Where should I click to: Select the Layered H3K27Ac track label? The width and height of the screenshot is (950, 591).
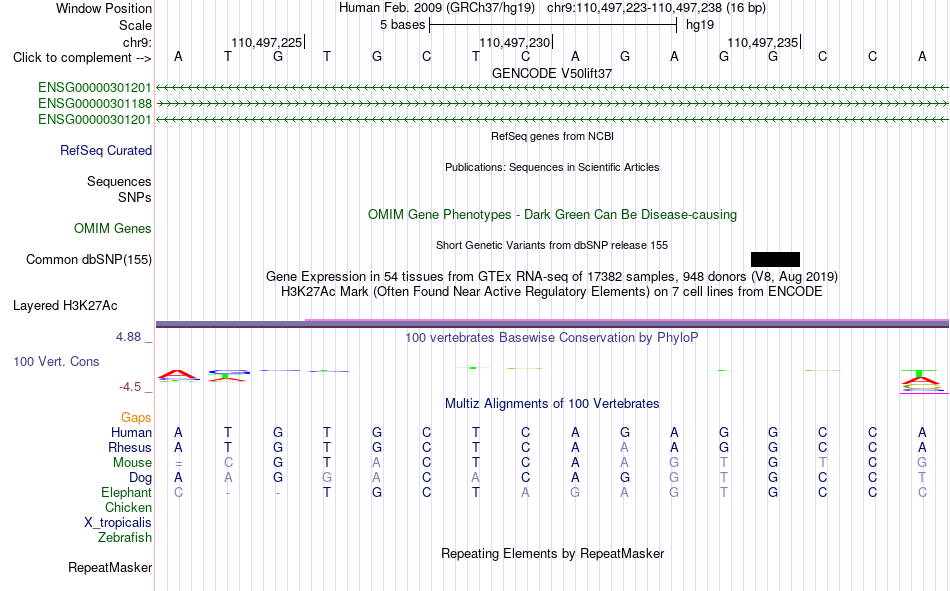tap(65, 306)
